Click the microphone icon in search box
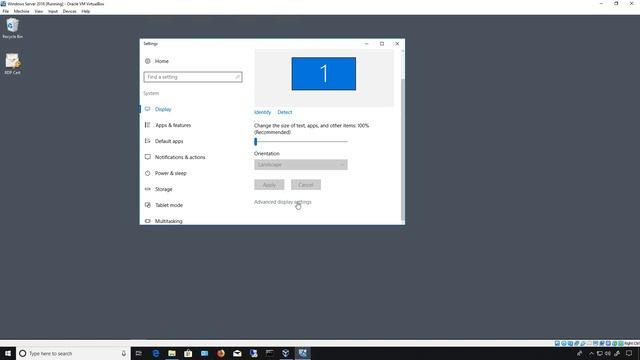 click(124, 353)
